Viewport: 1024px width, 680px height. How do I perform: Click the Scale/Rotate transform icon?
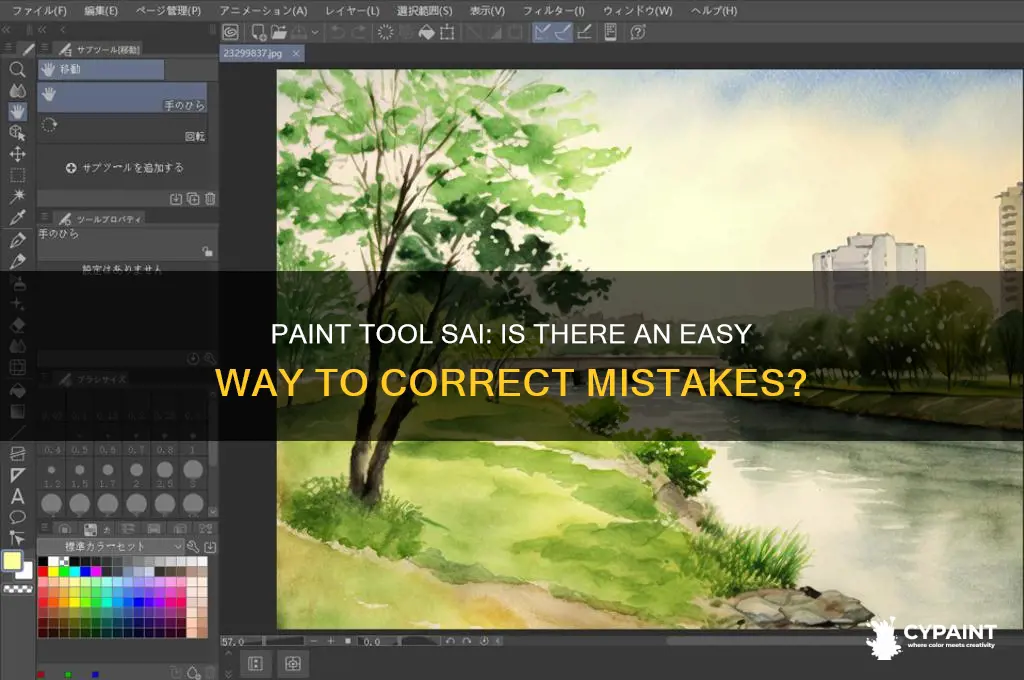[x=447, y=32]
